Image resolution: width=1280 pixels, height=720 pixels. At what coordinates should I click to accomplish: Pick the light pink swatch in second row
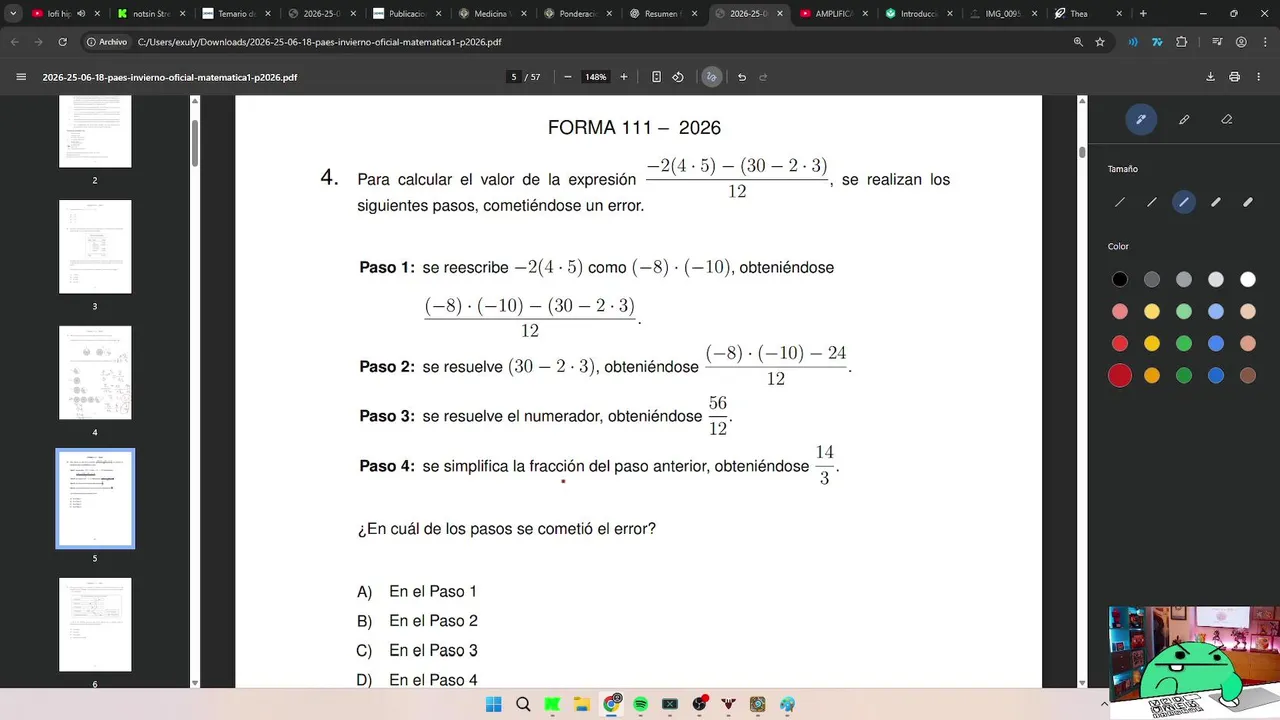1120,311
